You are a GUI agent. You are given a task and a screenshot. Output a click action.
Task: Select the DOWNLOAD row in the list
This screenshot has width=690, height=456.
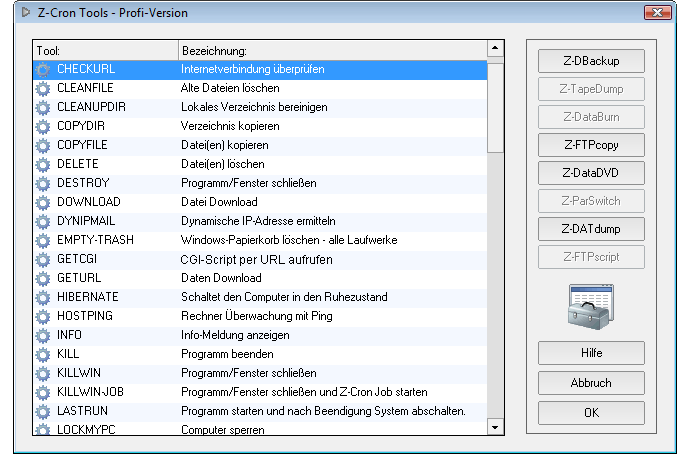point(260,203)
